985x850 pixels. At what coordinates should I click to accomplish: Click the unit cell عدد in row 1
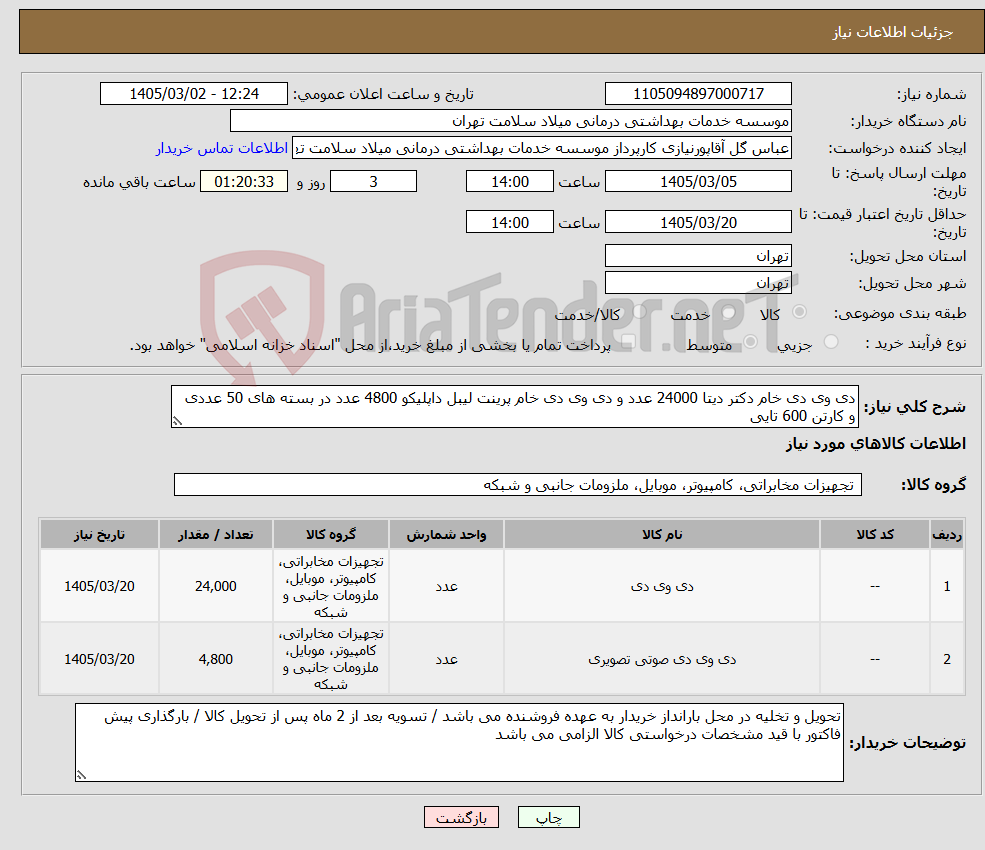point(446,586)
